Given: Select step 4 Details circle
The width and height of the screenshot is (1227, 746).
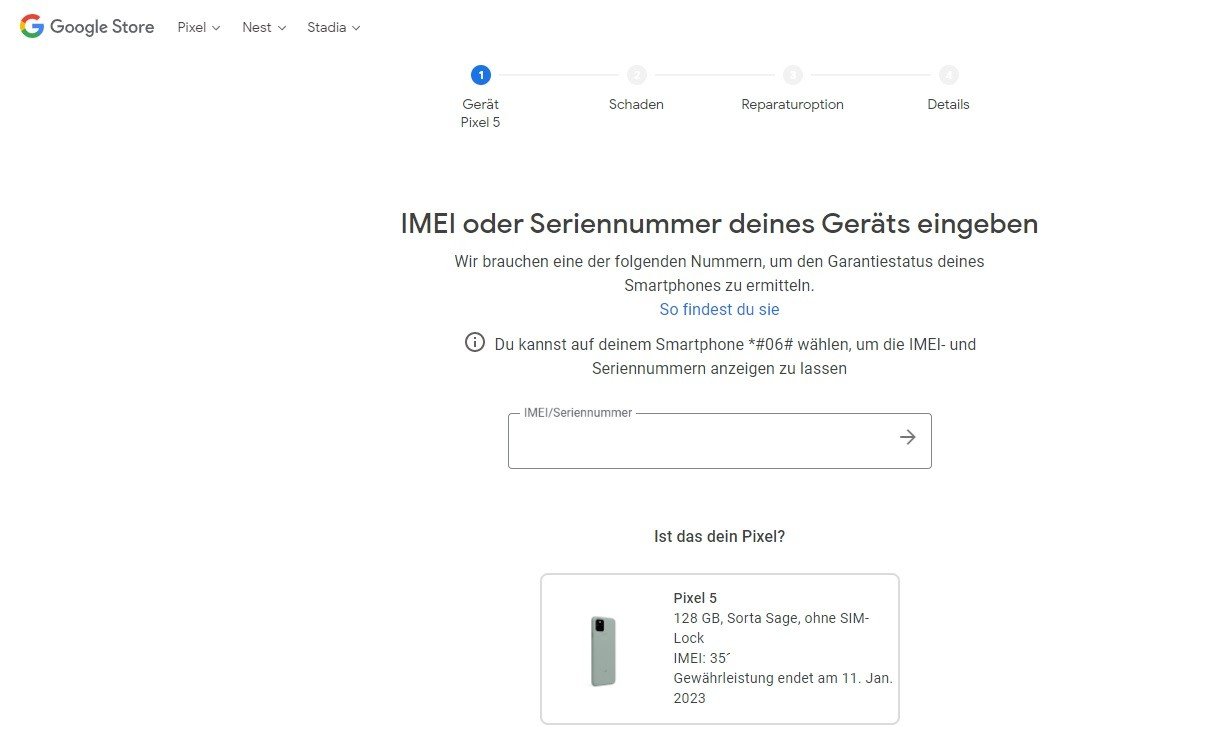Looking at the screenshot, I should tap(949, 75).
